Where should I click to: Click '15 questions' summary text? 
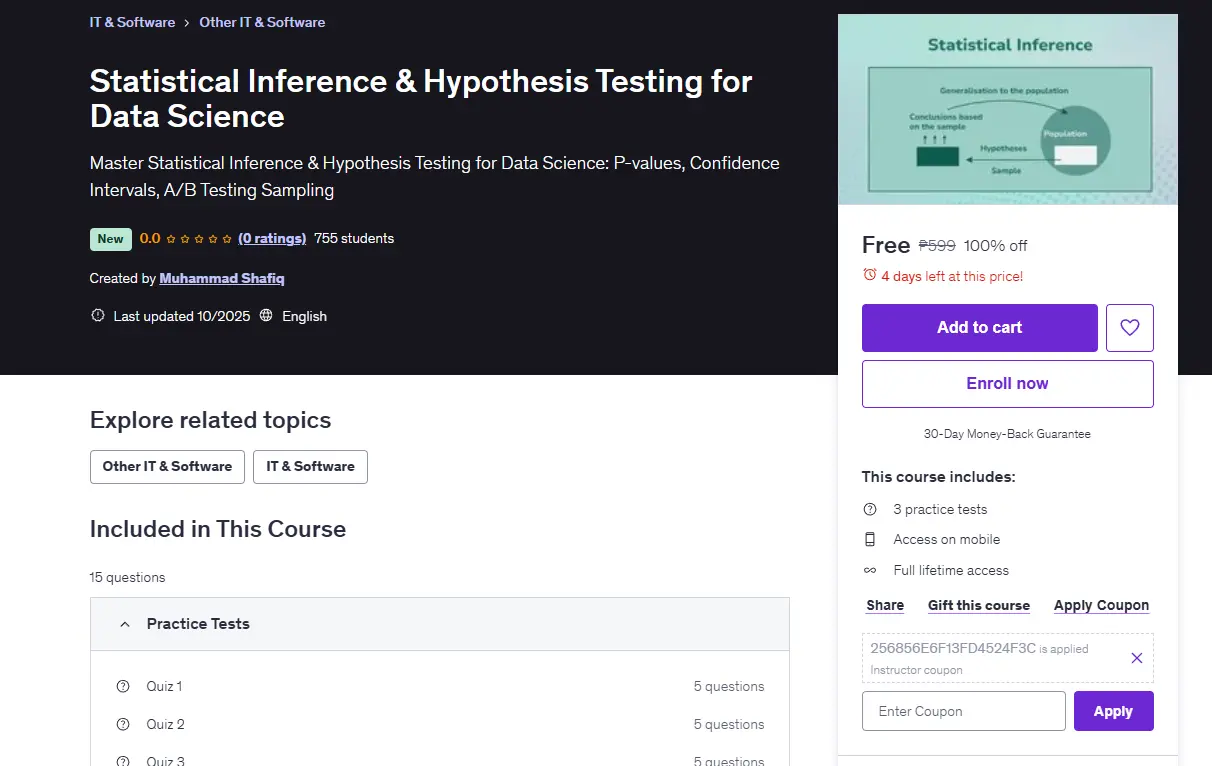[128, 577]
